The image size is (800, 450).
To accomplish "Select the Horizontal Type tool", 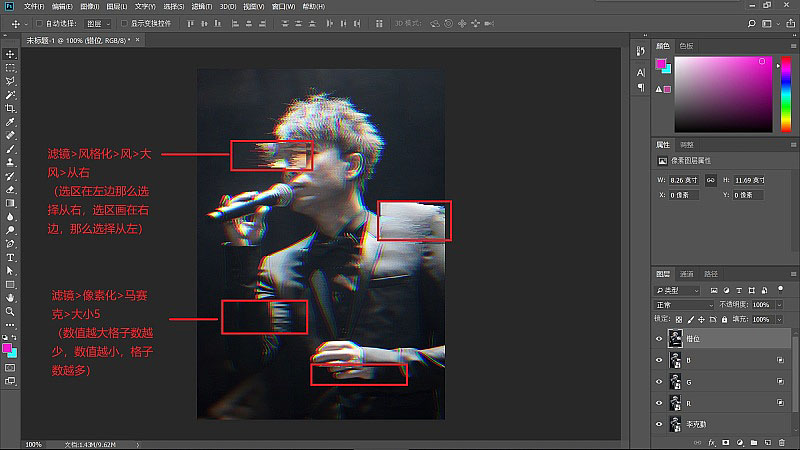I will (x=10, y=257).
